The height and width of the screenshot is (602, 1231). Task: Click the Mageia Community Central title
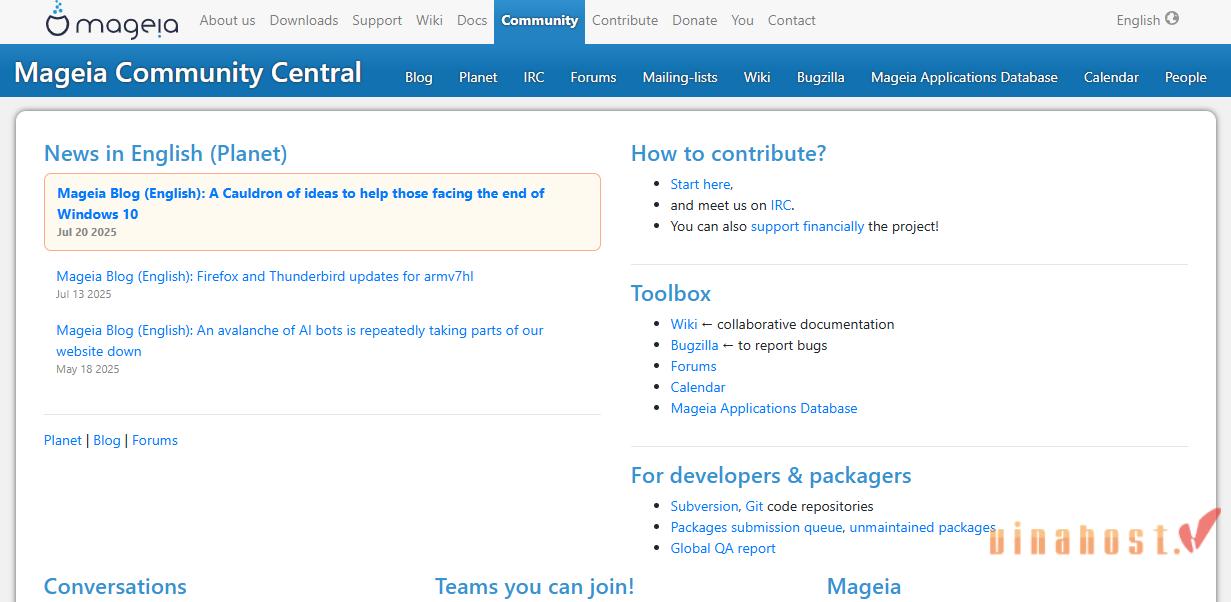pos(188,73)
